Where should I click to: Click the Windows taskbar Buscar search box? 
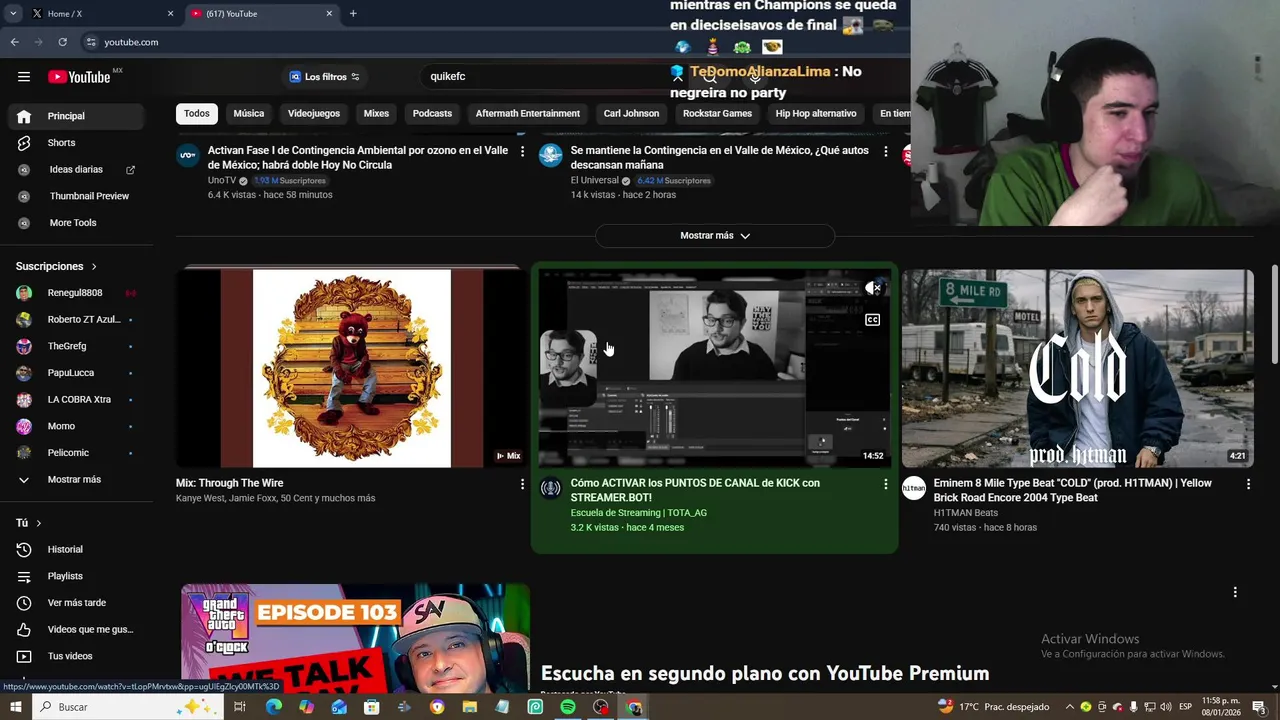128,707
